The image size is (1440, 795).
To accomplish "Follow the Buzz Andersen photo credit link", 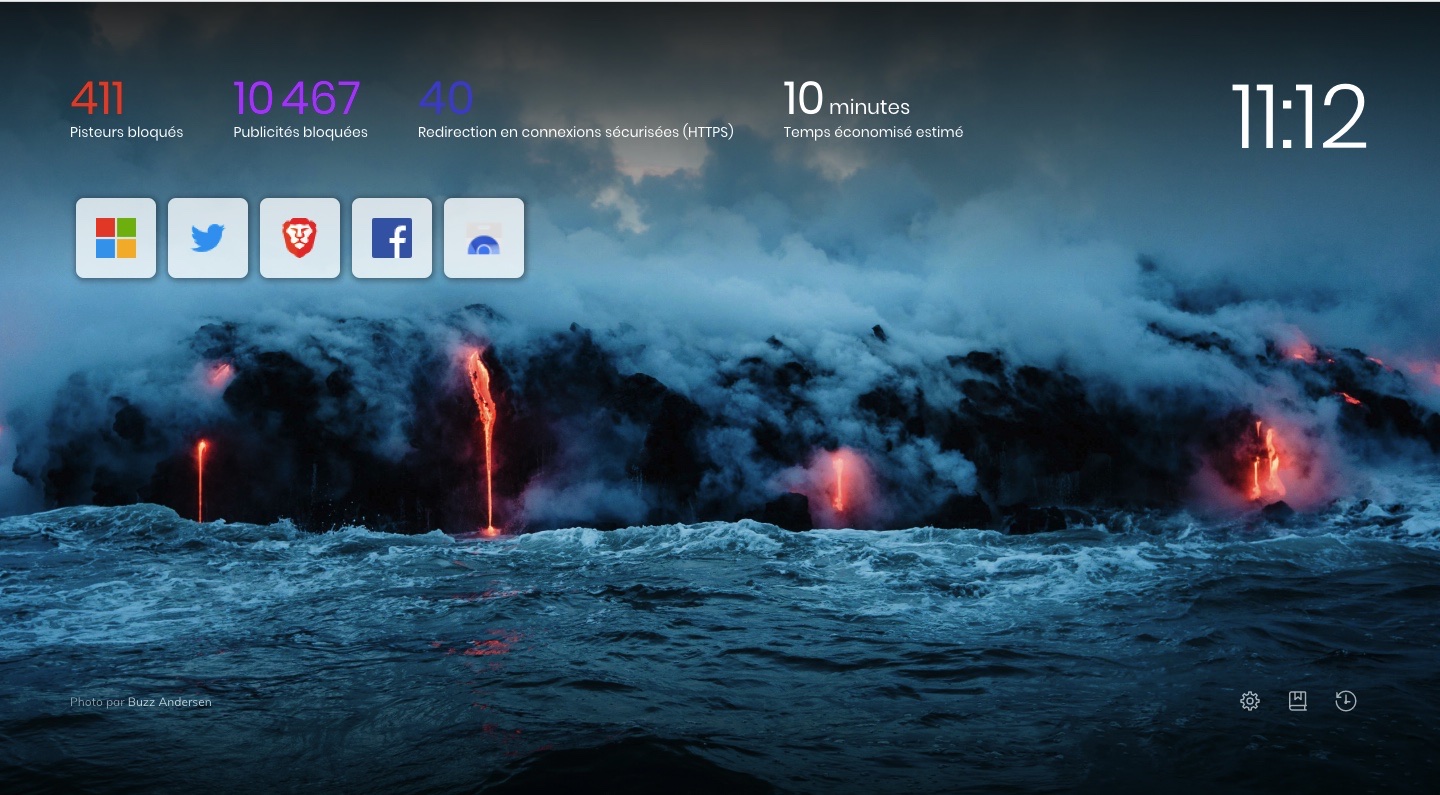I will pyautogui.click(x=169, y=702).
